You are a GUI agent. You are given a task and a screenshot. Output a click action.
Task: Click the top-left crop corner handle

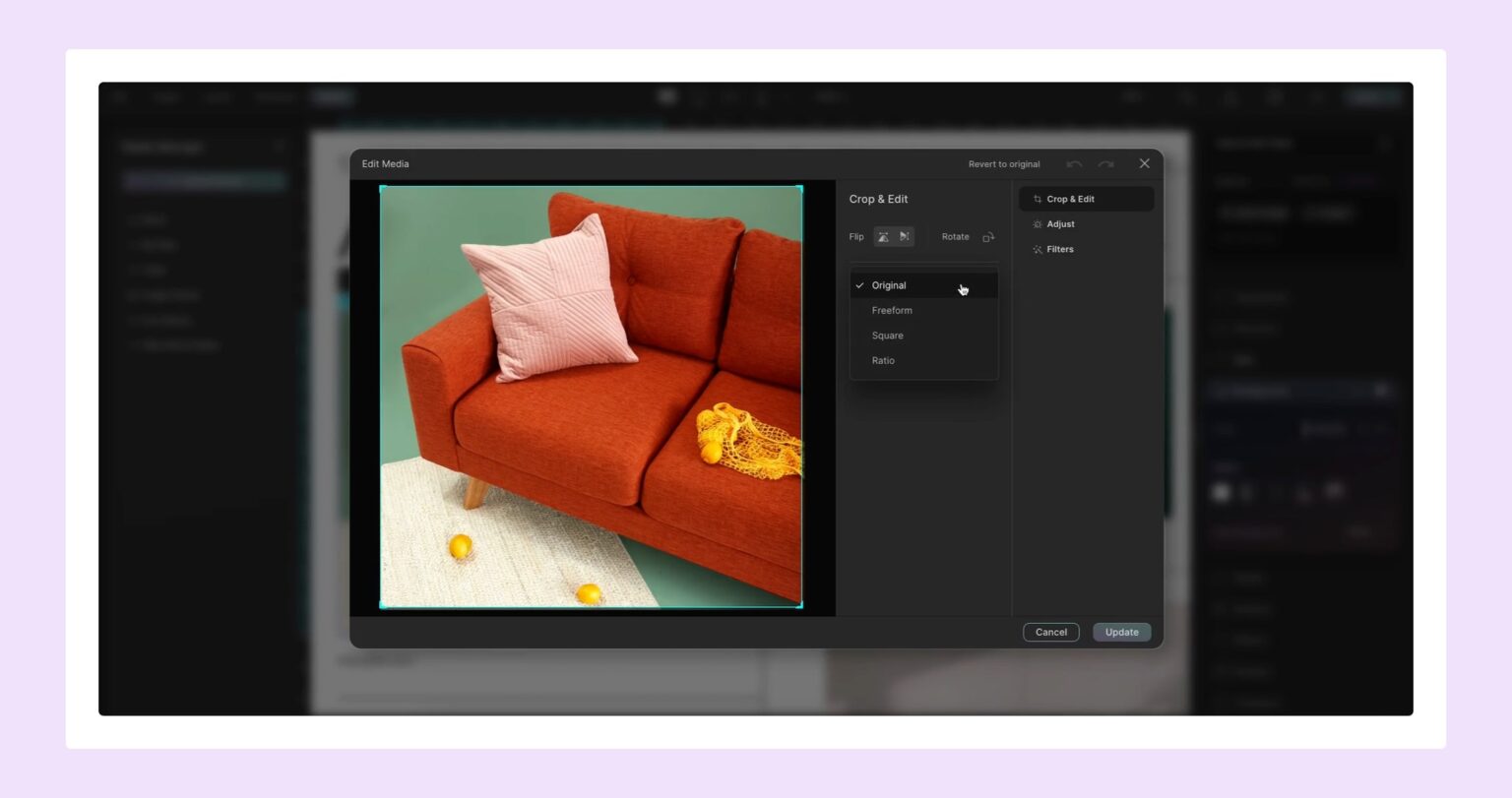382,188
